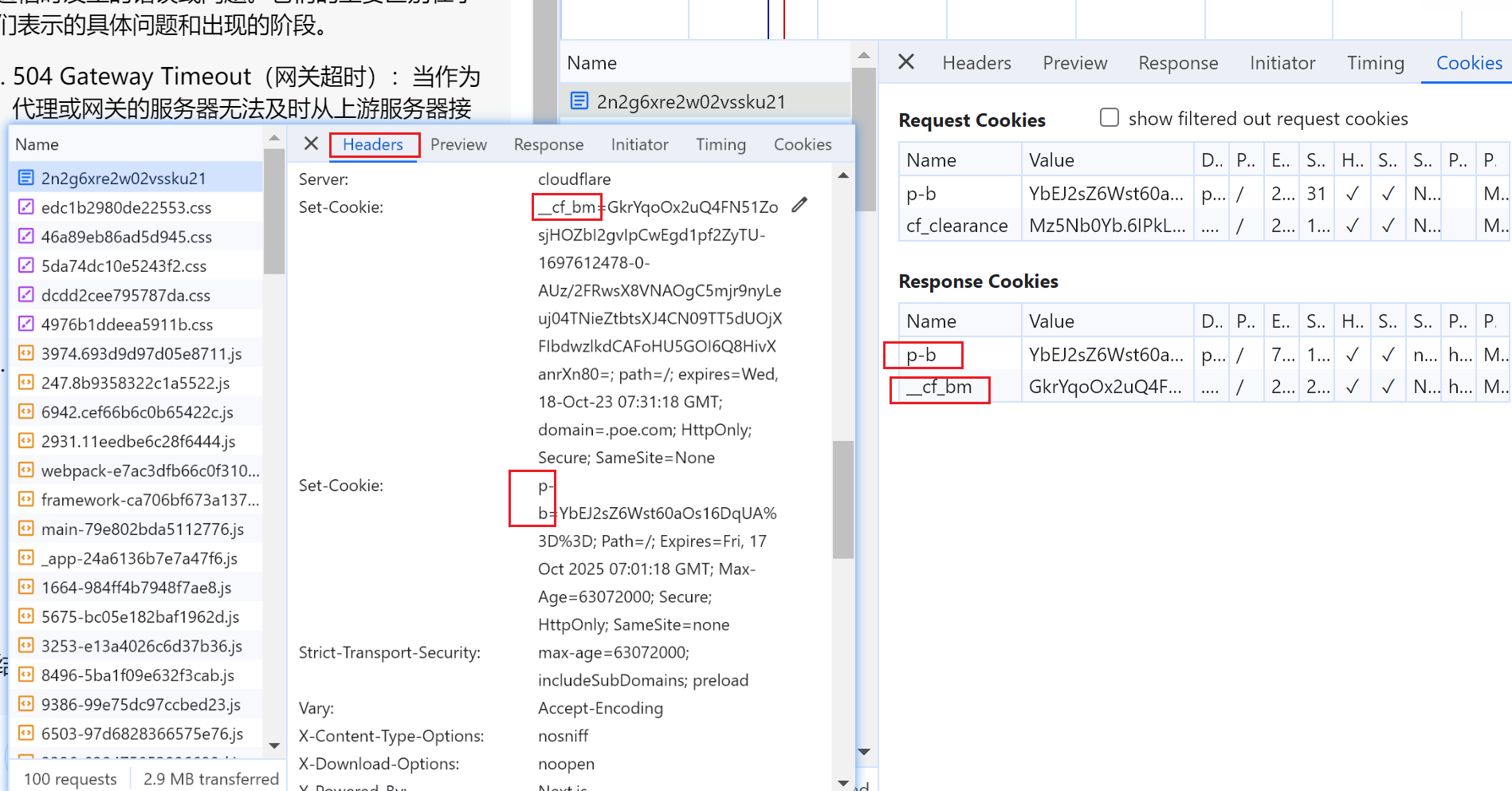
Task: Select the 46a89eb86ad5d945.css request
Action: (x=126, y=237)
